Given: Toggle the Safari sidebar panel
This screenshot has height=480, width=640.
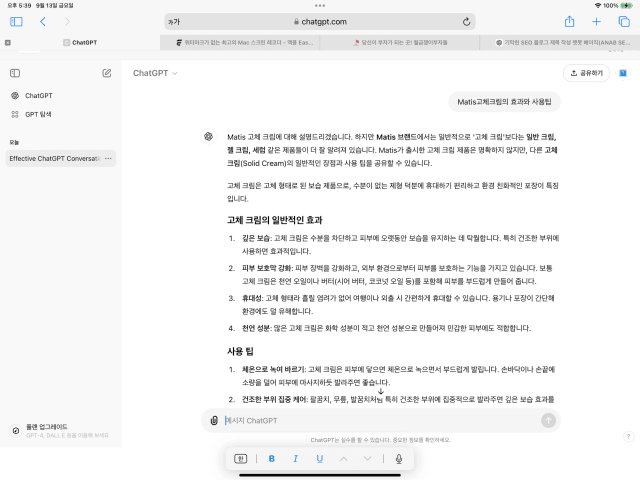Looking at the screenshot, I should pos(16,22).
